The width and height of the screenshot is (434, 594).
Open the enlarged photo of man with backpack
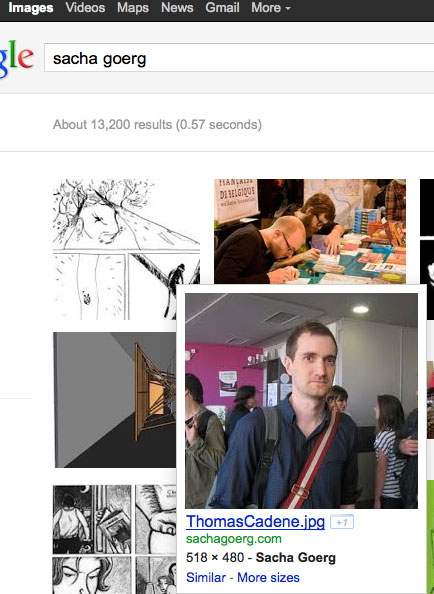pos(301,401)
